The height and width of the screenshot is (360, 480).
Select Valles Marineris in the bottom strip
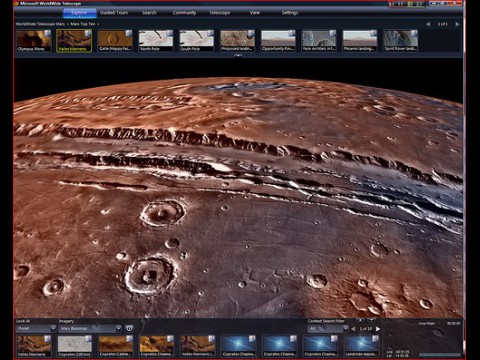(34, 346)
